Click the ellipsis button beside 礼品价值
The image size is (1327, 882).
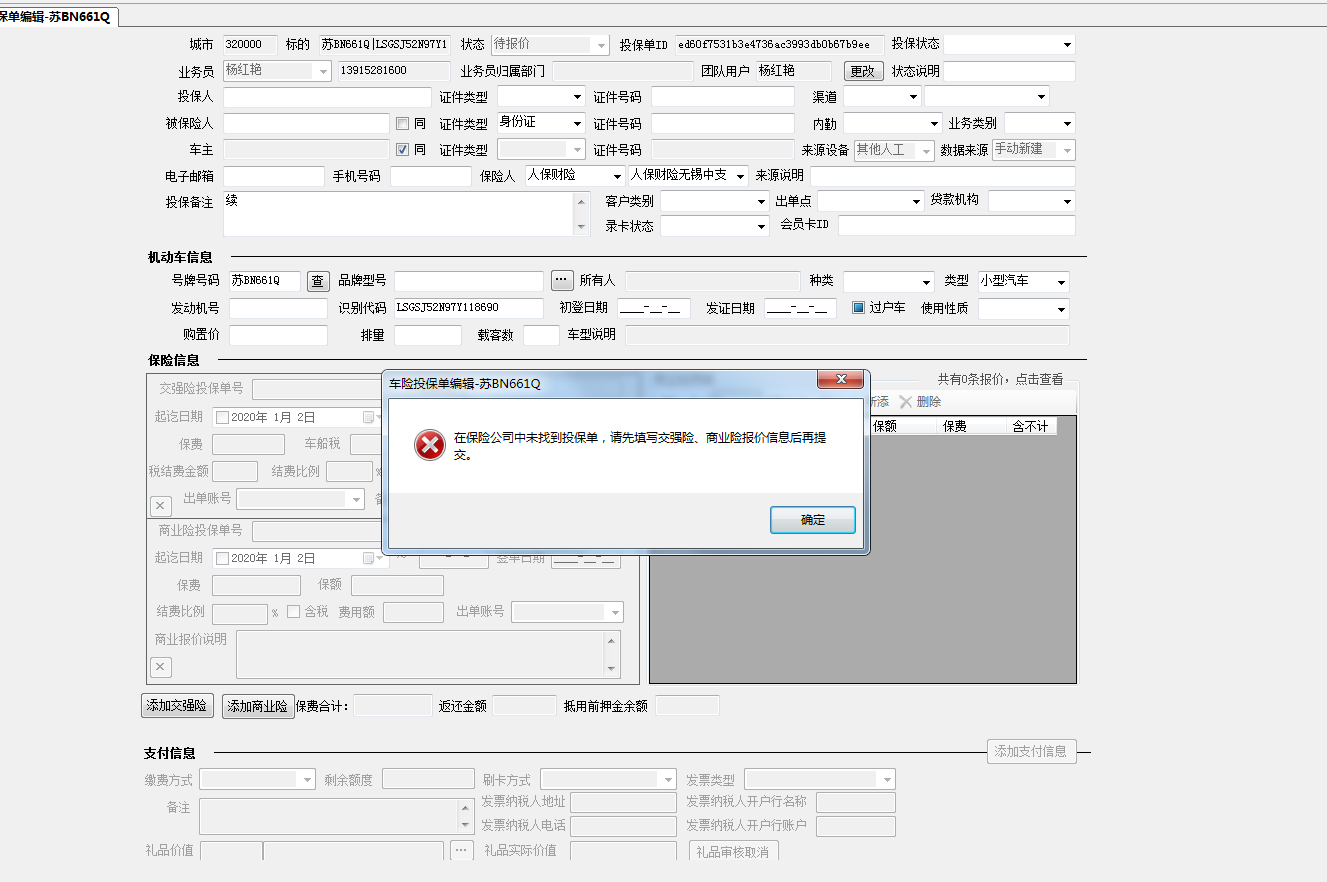(461, 850)
